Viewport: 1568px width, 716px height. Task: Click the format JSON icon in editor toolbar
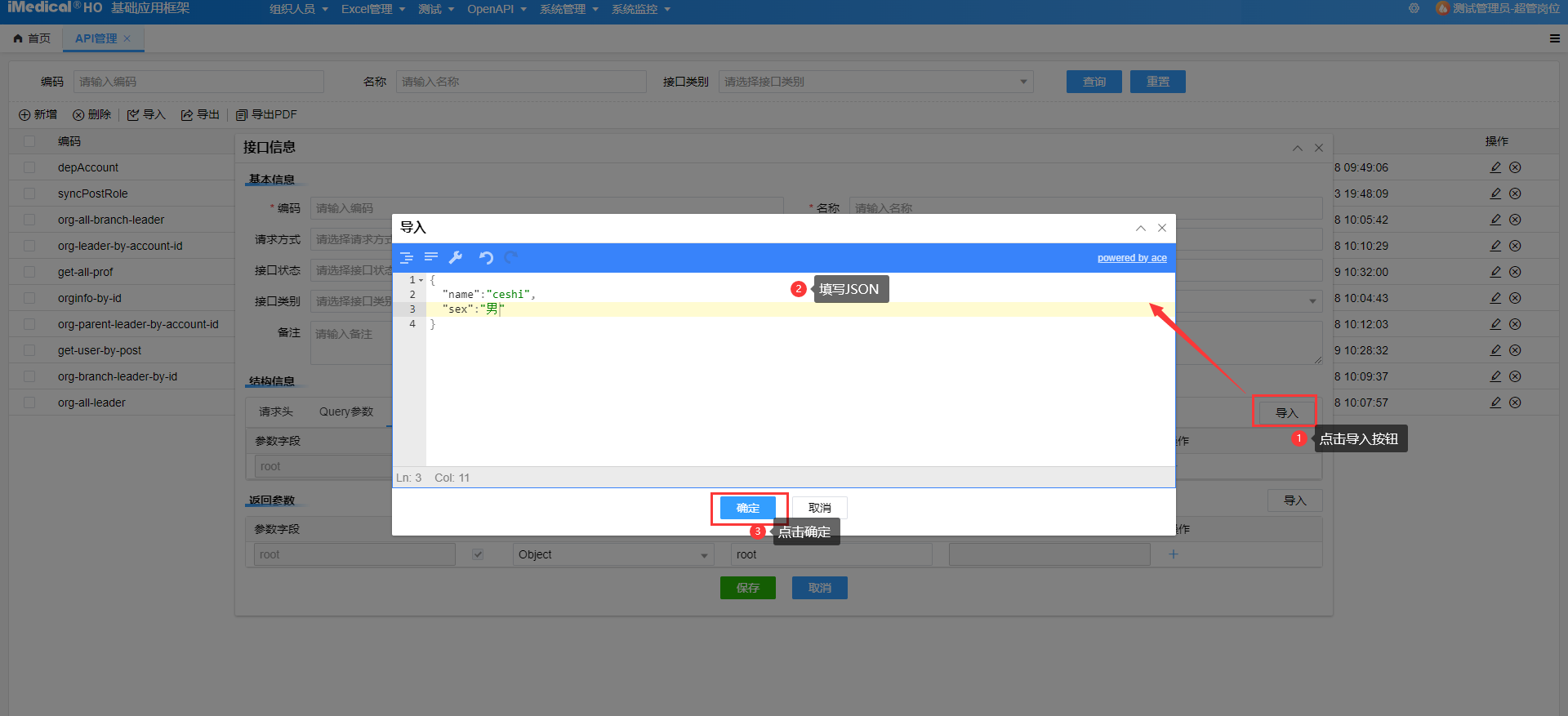point(406,258)
